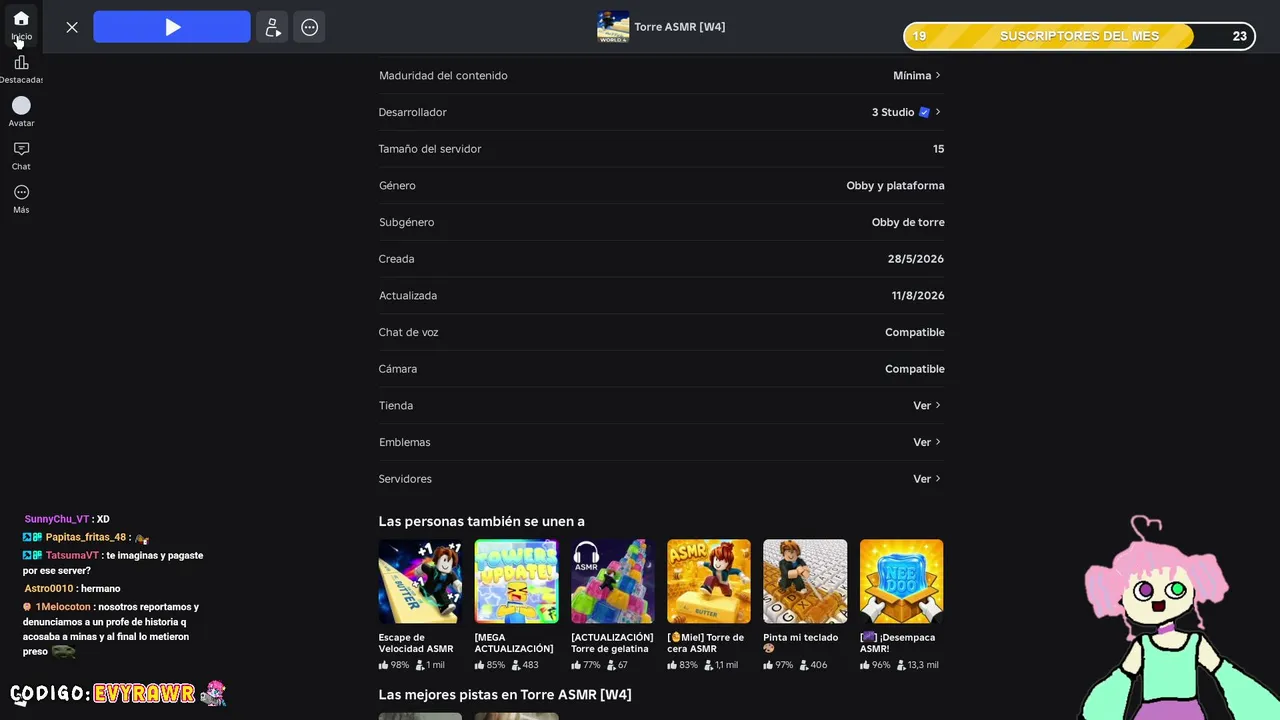This screenshot has height=720, width=1280.
Task: Open the three-dots more options icon
Action: click(x=310, y=27)
